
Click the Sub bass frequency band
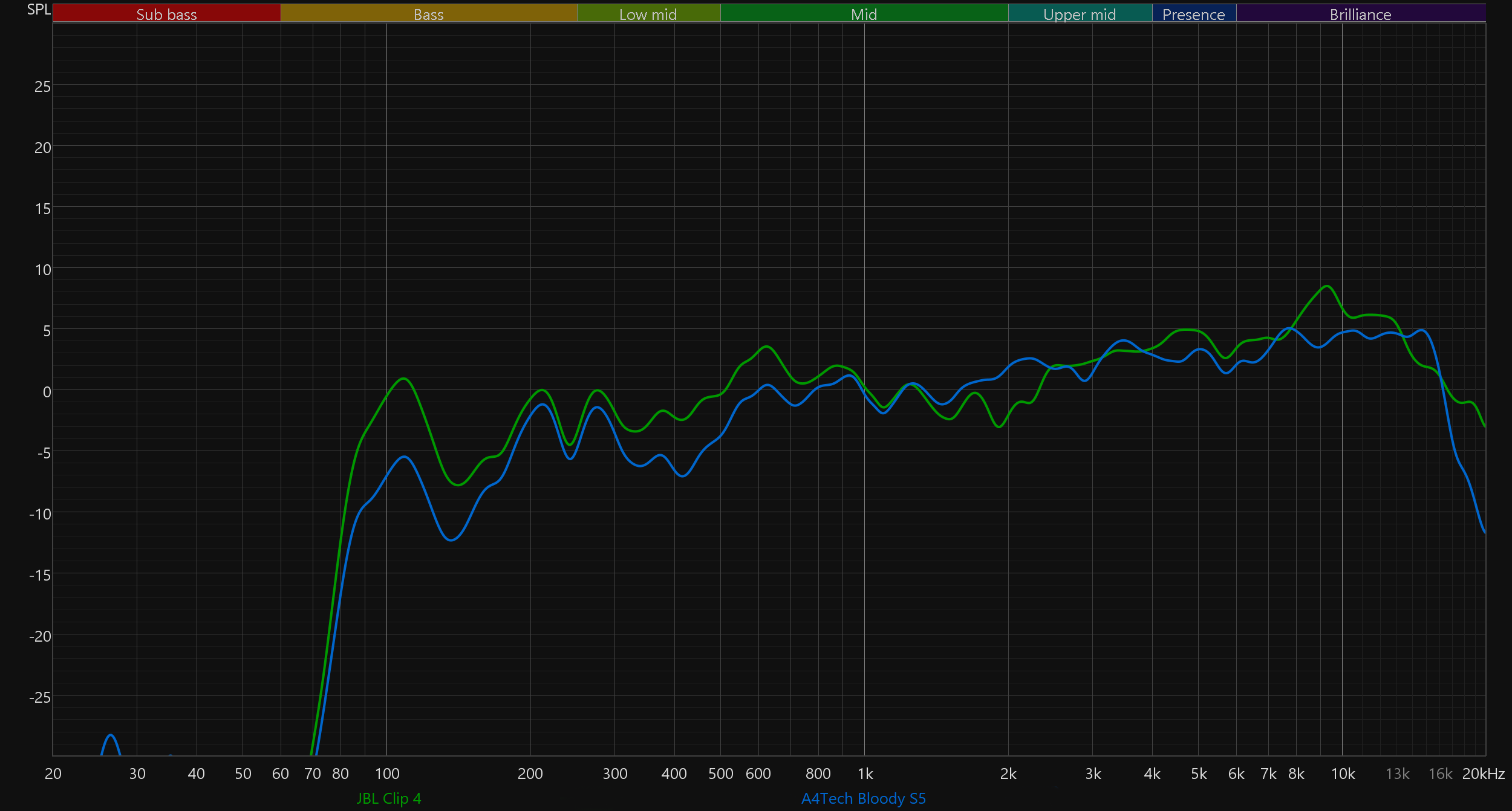coord(166,14)
